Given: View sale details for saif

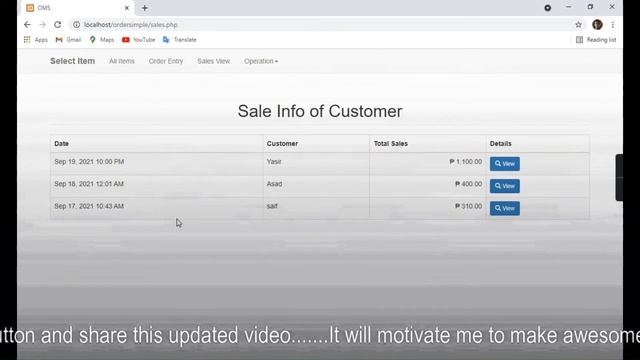Looking at the screenshot, I should (x=504, y=208).
